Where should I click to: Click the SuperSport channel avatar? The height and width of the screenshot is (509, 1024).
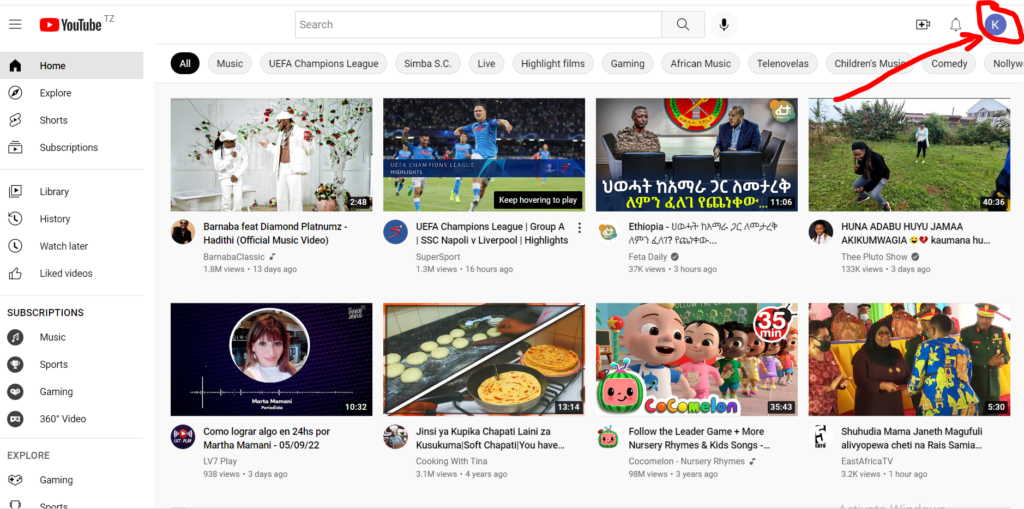396,232
